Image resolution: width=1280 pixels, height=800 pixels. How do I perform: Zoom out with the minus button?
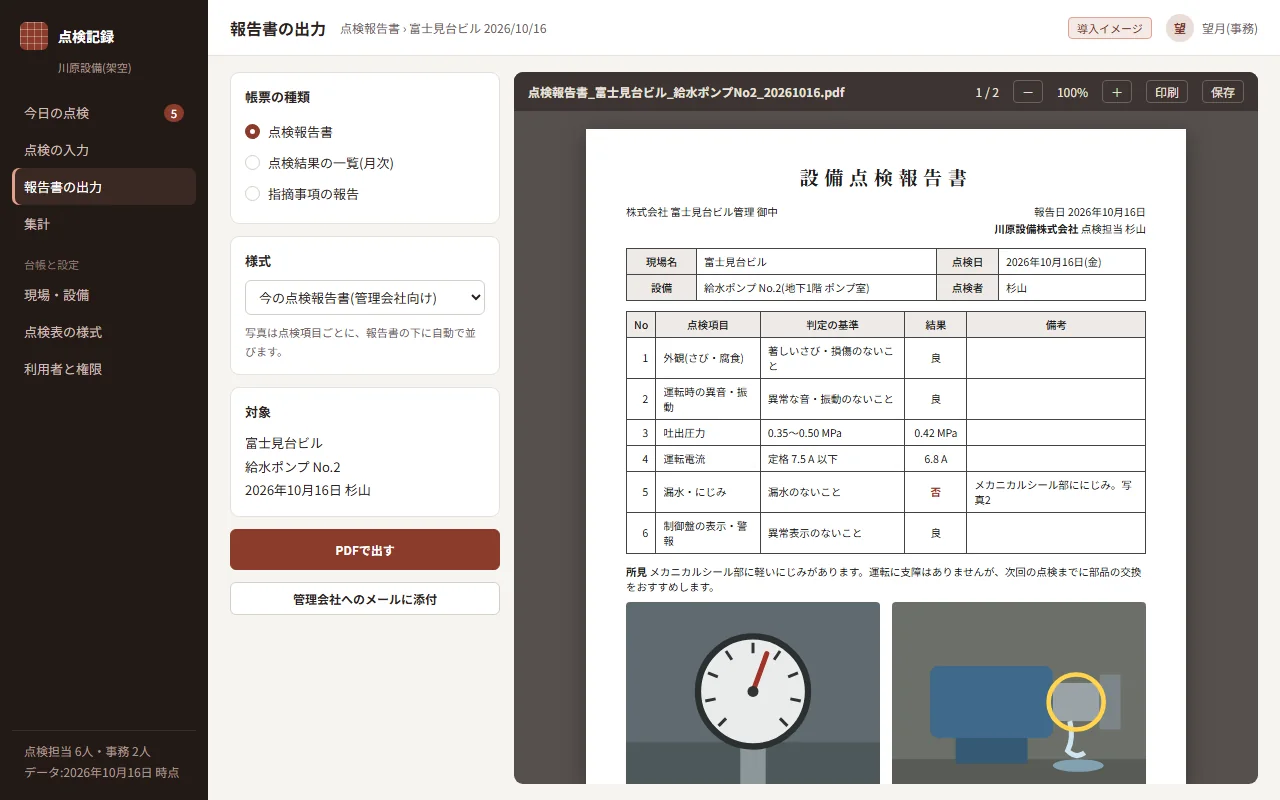(1028, 92)
